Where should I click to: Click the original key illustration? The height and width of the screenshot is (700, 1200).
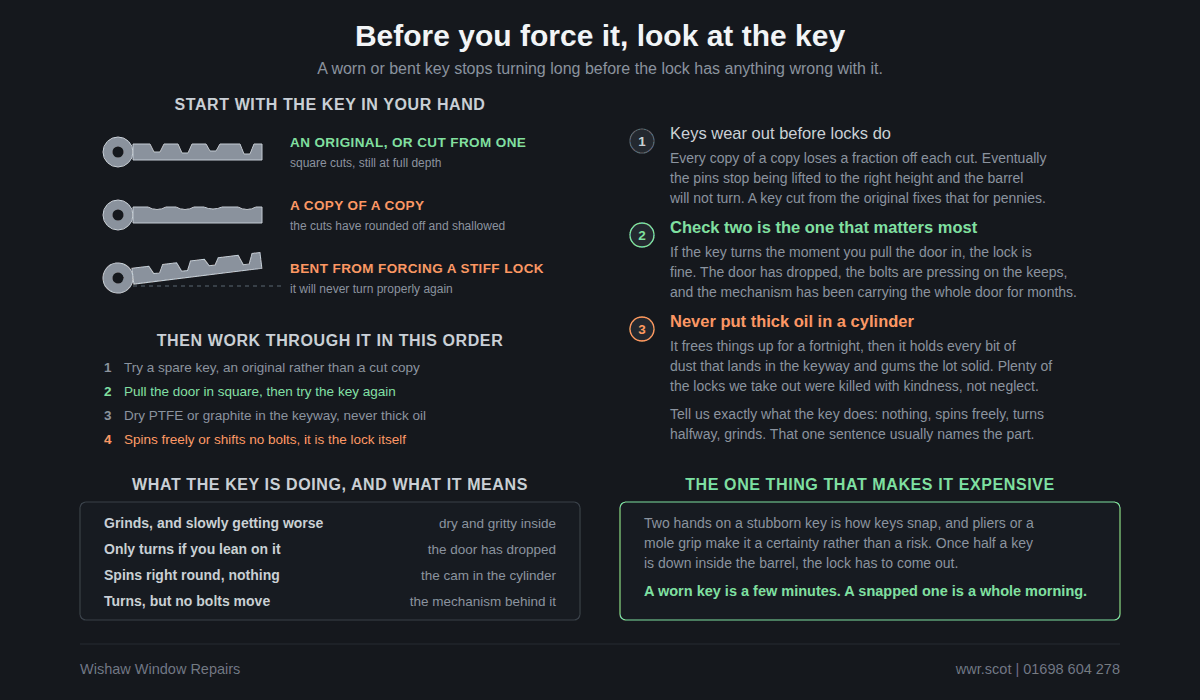point(183,152)
